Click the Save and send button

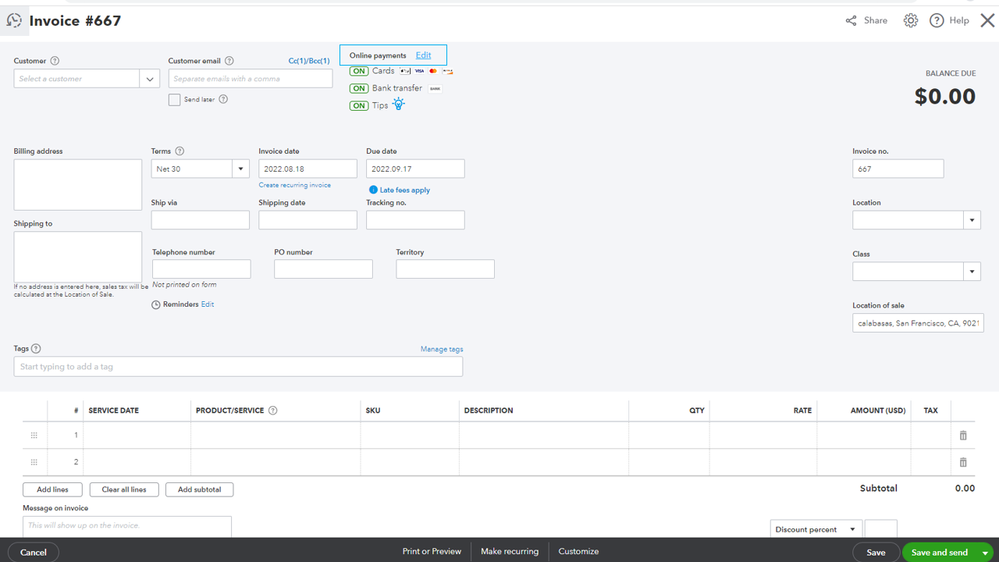click(939, 552)
